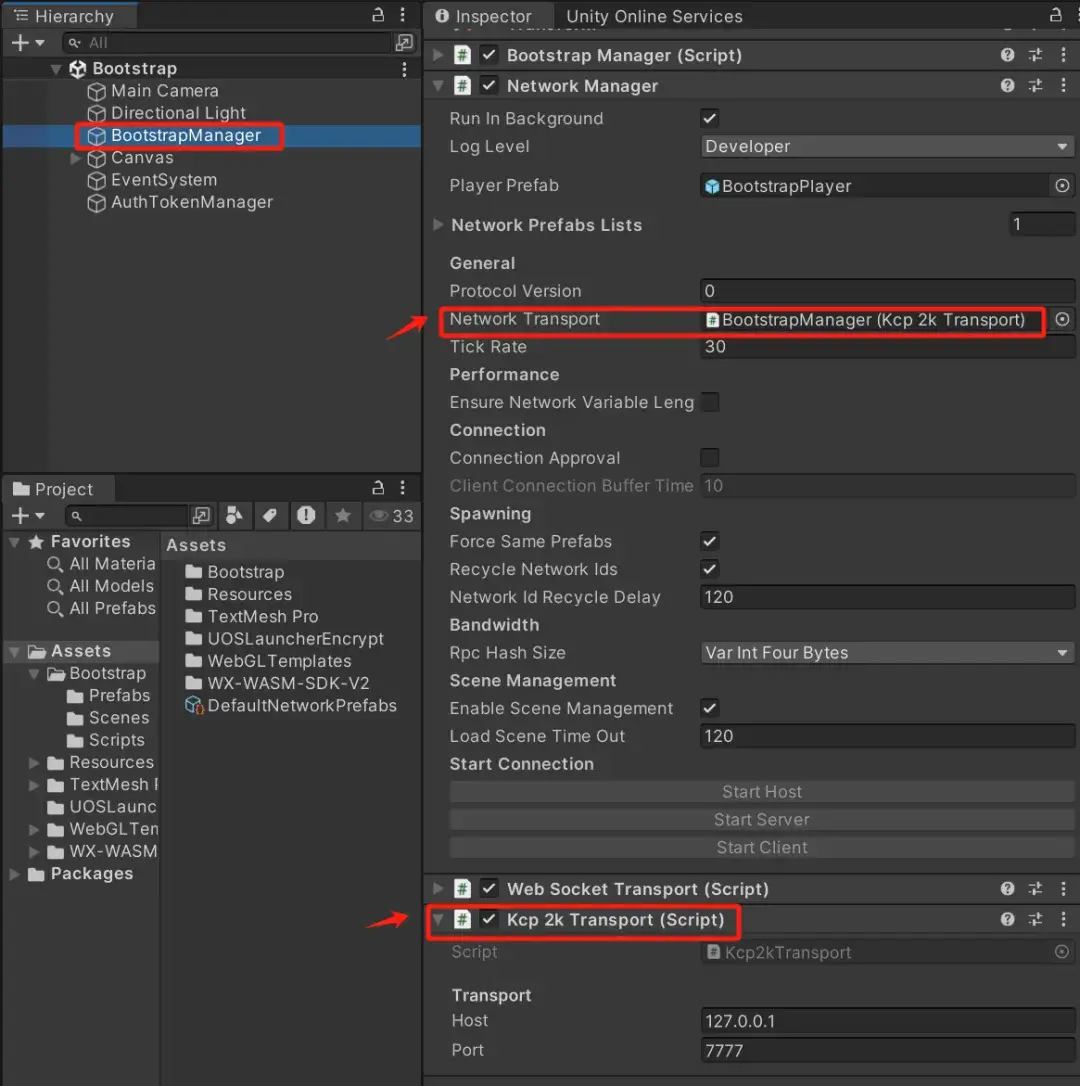This screenshot has width=1080, height=1086.
Task: Select AuthTokenManager in the Hierarchy
Action: coord(191,202)
